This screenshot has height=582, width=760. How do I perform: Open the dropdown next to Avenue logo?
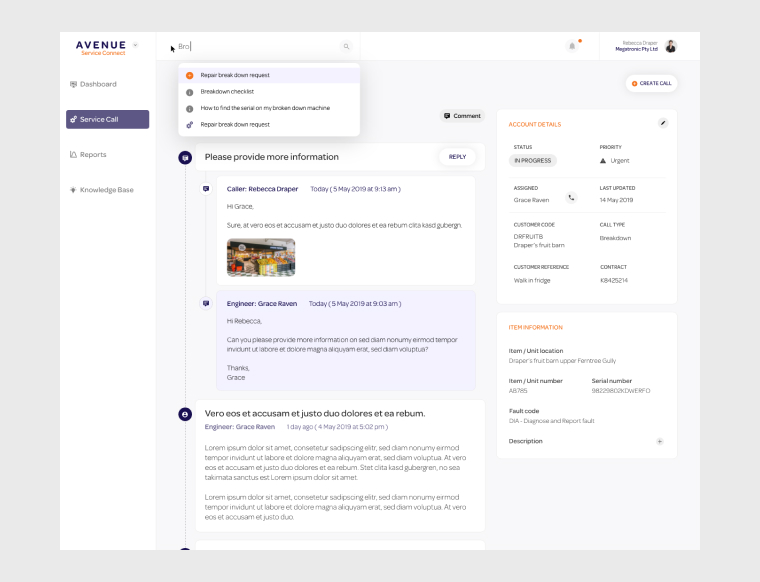(135, 45)
